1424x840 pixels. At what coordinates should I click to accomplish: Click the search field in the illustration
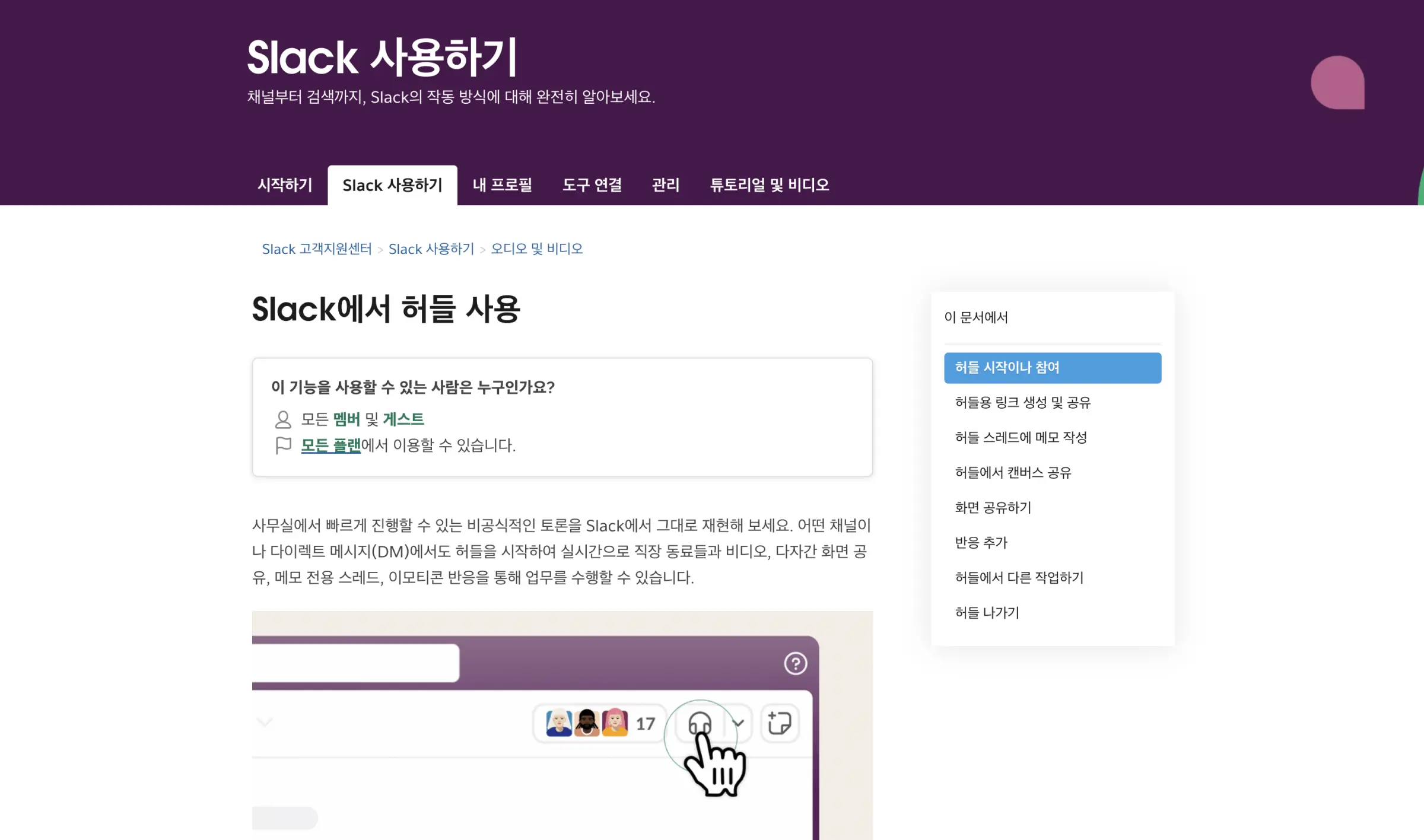[x=355, y=663]
